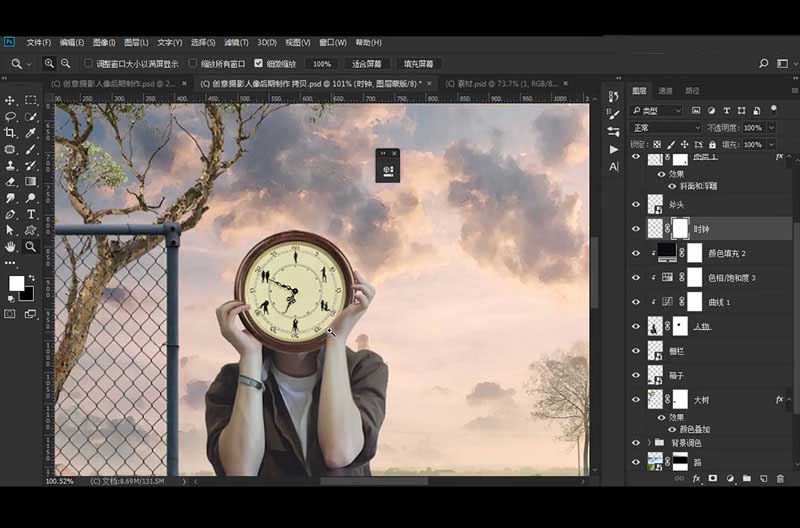Open the layer filter 类型 dropdown

[x=657, y=110]
